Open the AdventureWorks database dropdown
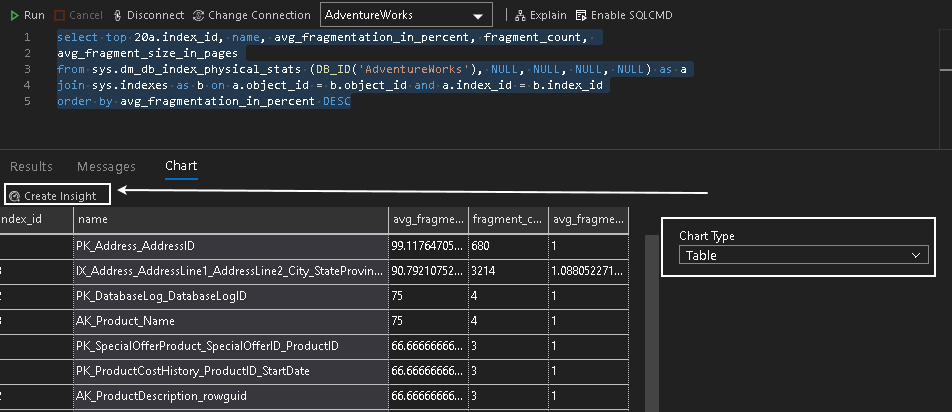The width and height of the screenshot is (952, 412). [406, 15]
